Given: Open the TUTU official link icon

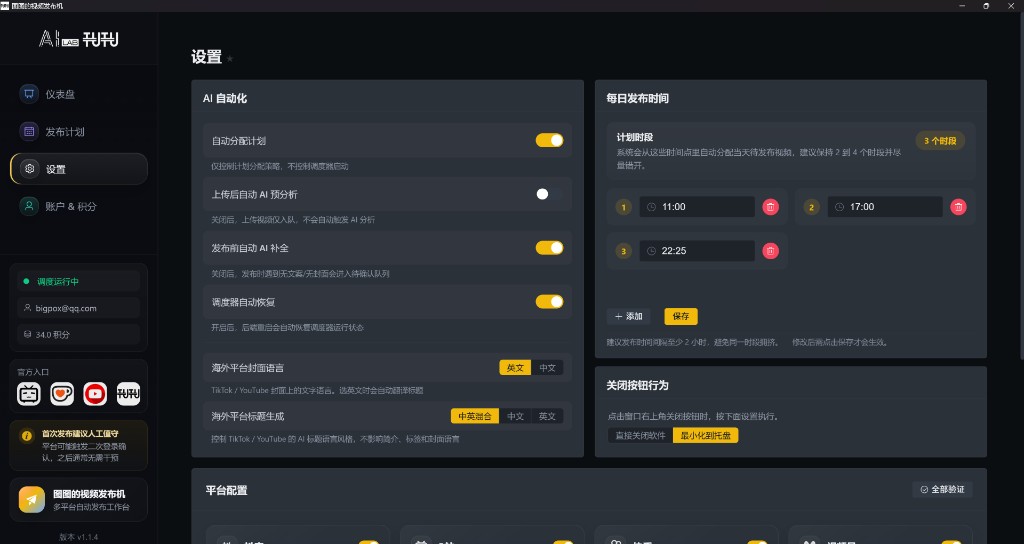Looking at the screenshot, I should pos(128,394).
